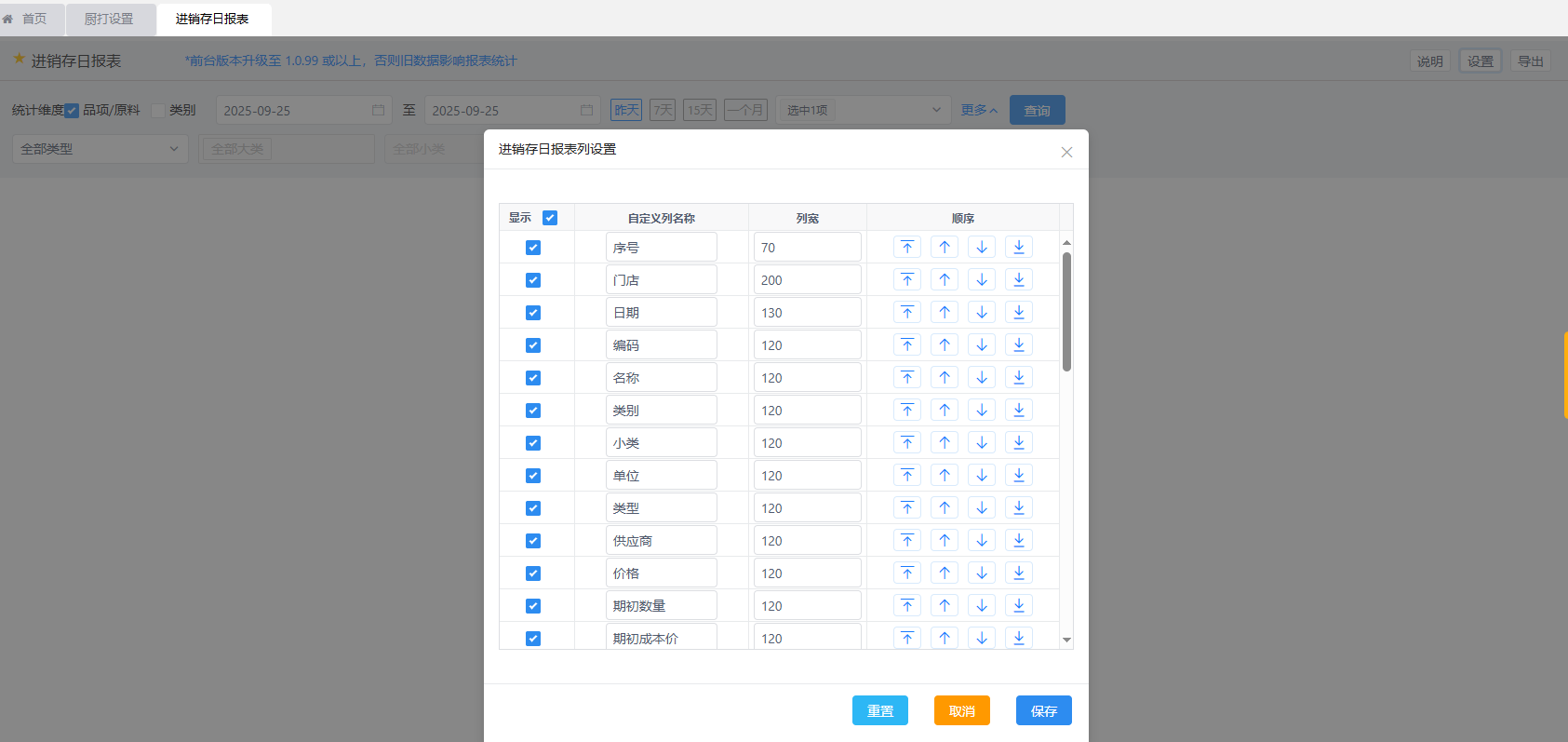1568x742 pixels.
Task: Move 序号 row to top
Action: coord(907,248)
